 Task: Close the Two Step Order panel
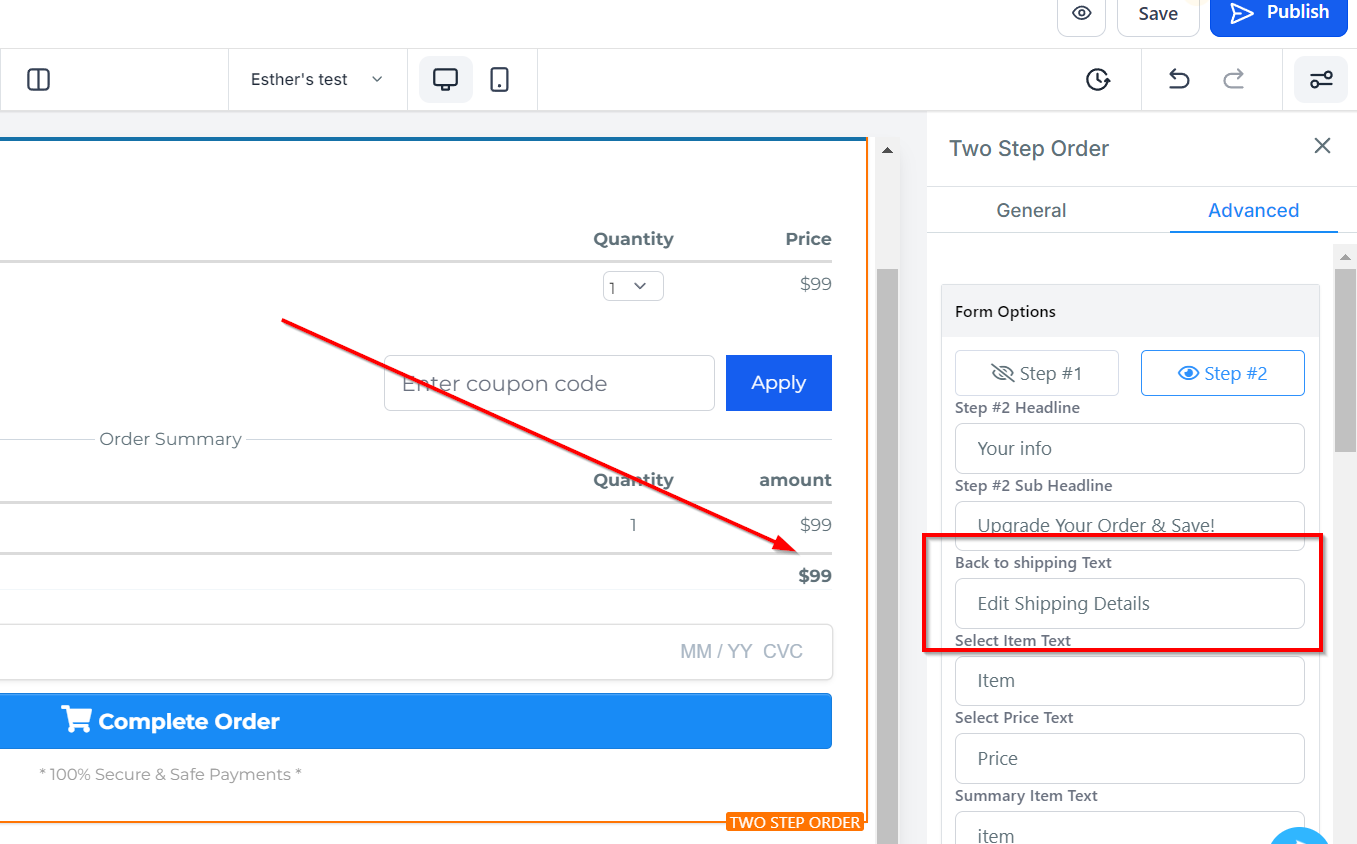pyautogui.click(x=1322, y=146)
